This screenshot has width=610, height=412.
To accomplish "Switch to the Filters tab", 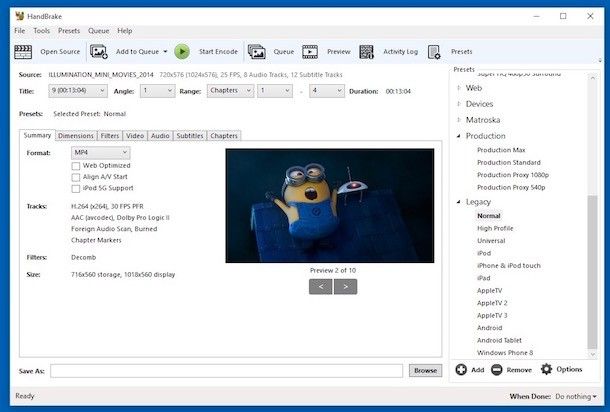I will tap(110, 136).
